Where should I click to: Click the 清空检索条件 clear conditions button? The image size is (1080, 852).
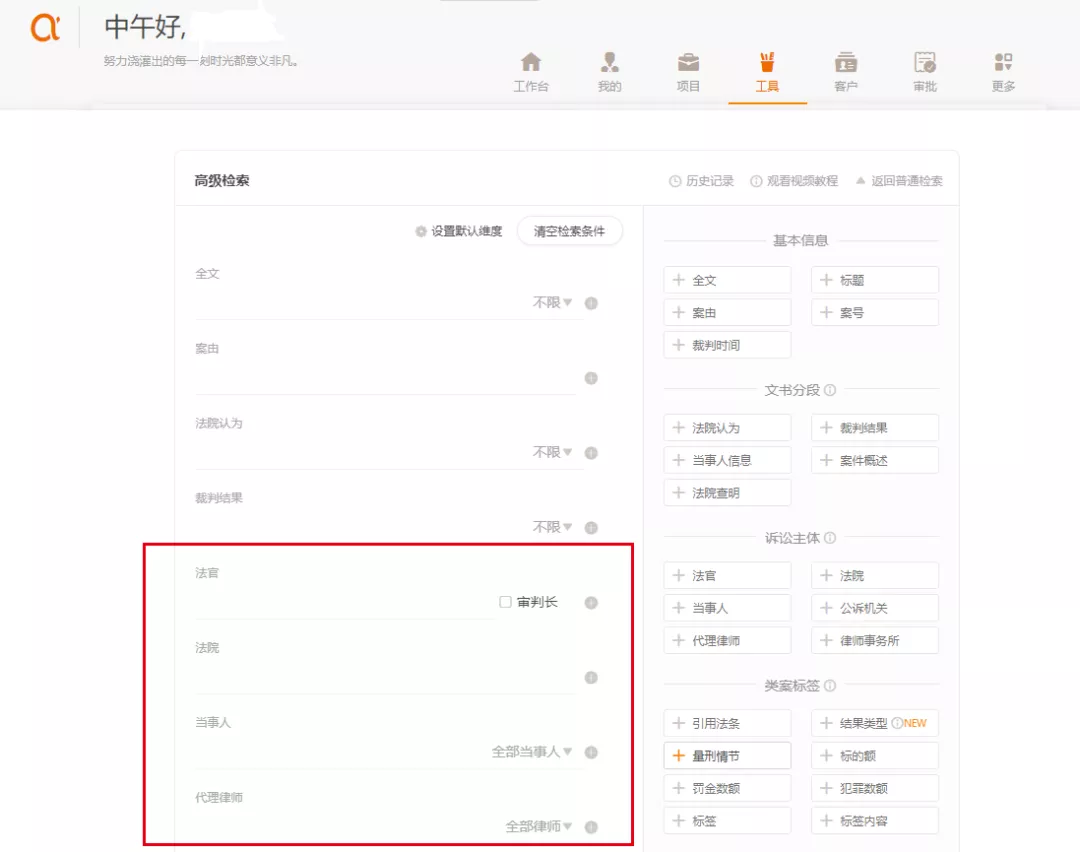click(569, 230)
